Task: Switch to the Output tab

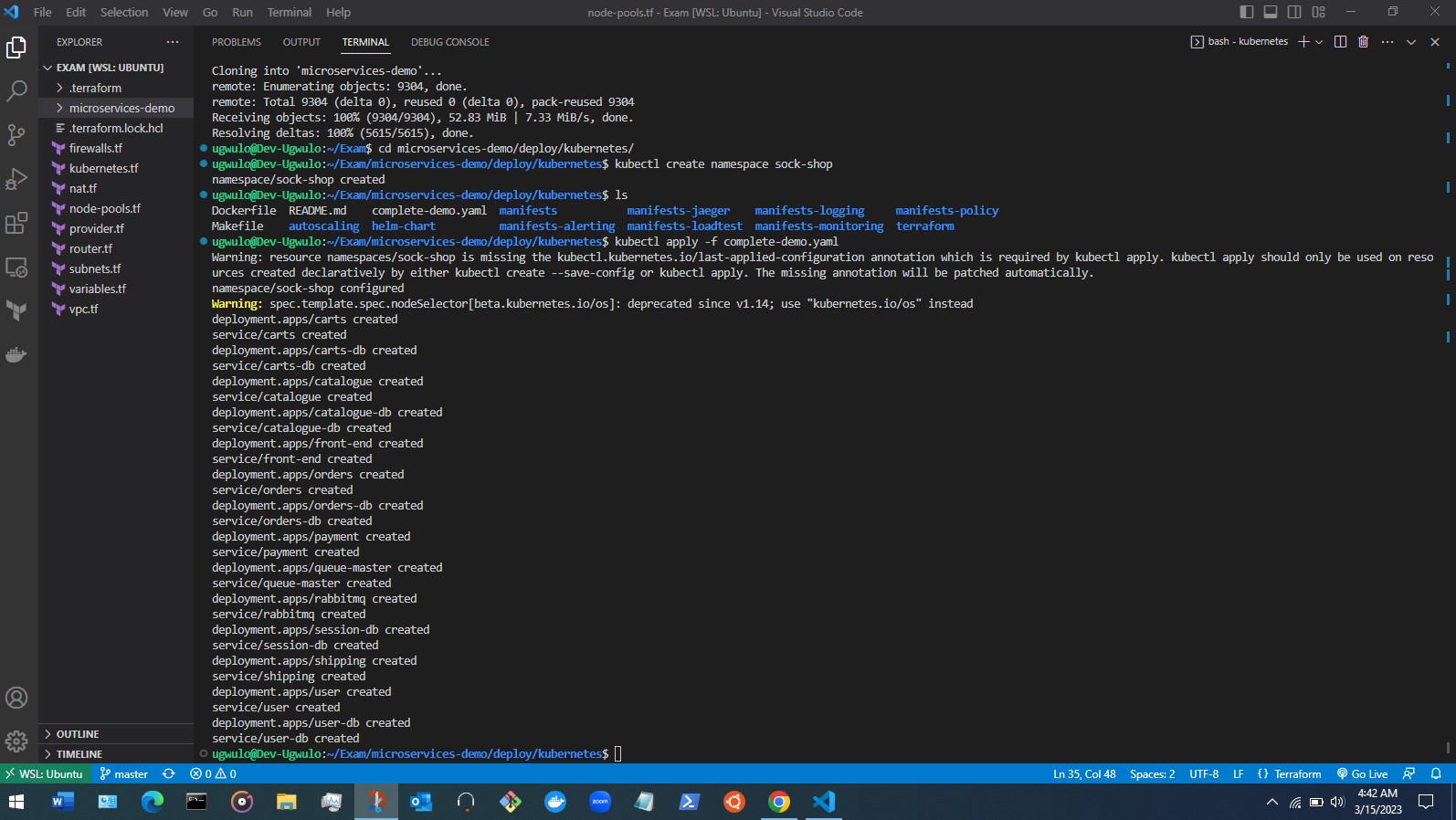Action: [x=301, y=42]
